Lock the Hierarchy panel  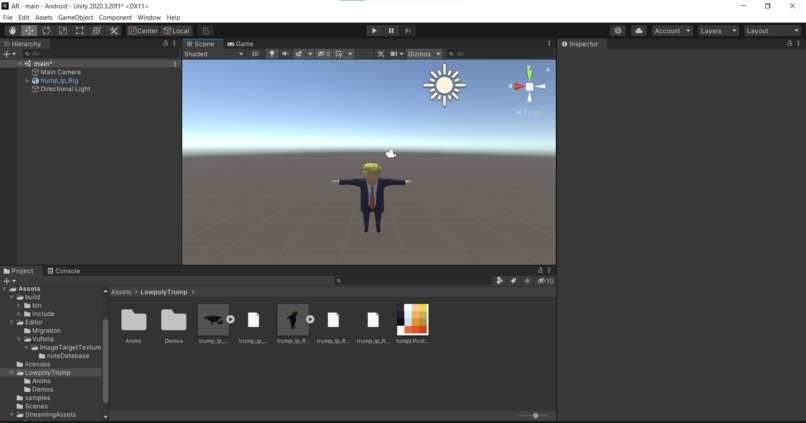click(x=165, y=44)
